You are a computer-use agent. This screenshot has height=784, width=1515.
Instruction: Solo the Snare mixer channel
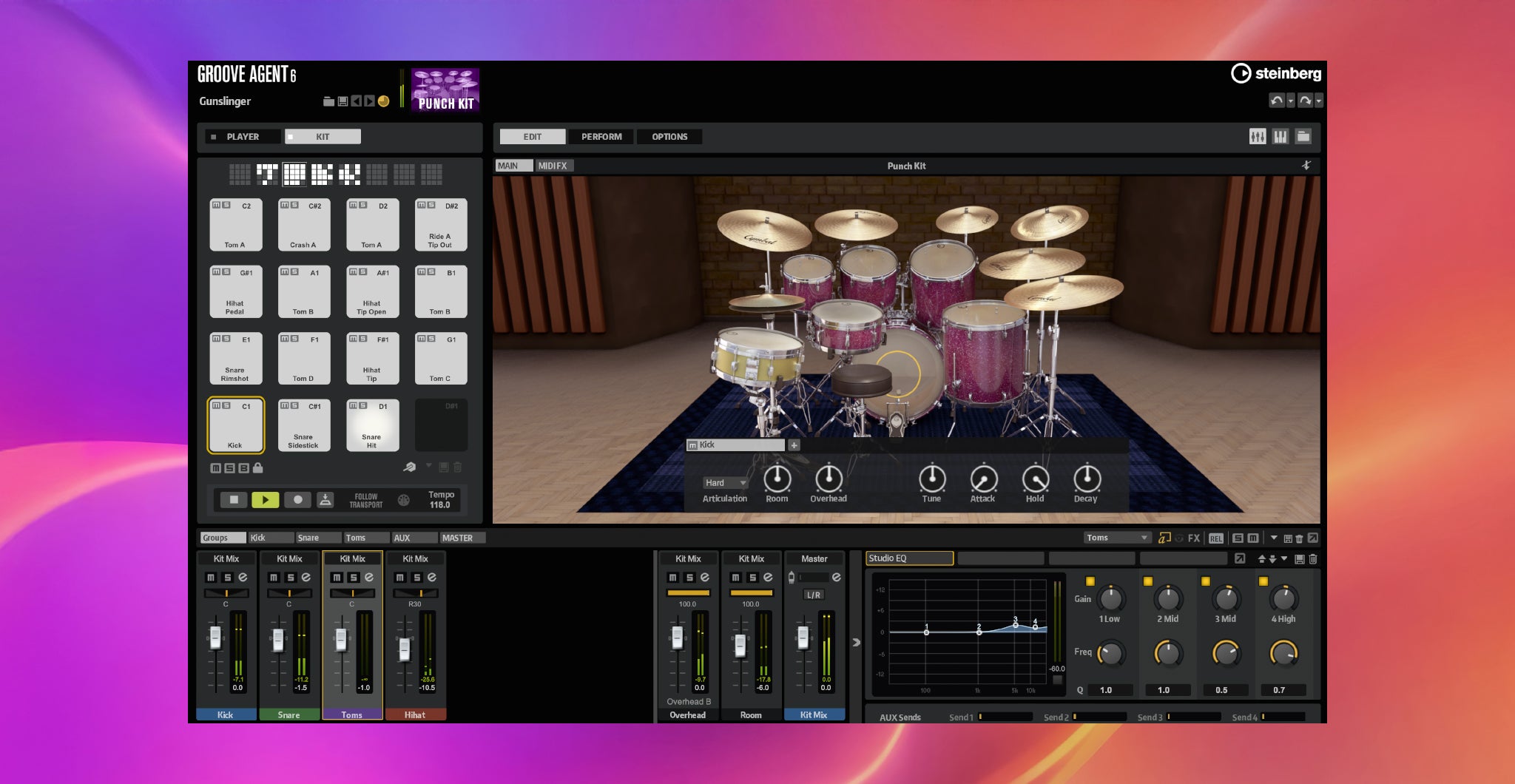click(x=291, y=578)
